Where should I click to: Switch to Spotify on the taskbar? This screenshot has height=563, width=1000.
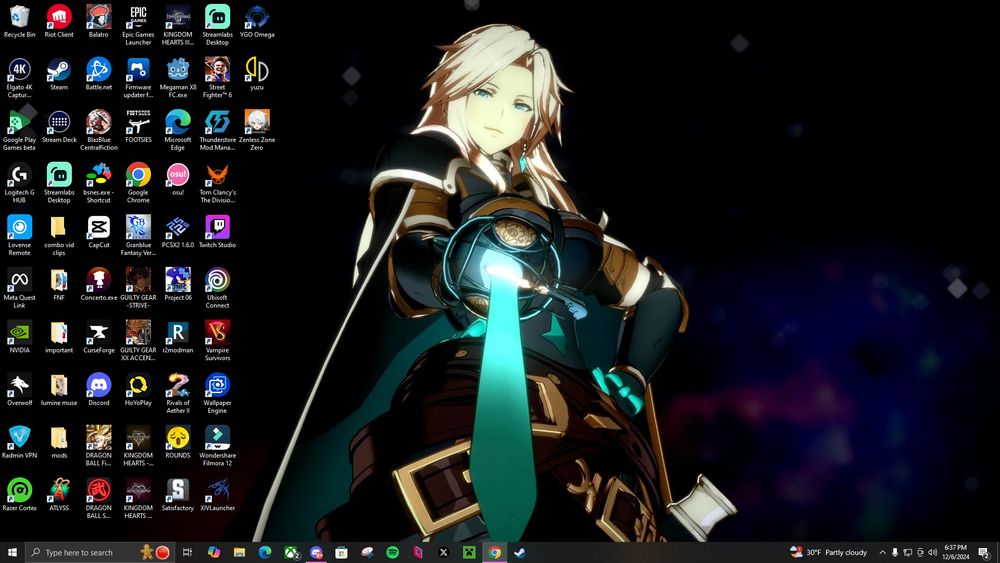point(393,552)
